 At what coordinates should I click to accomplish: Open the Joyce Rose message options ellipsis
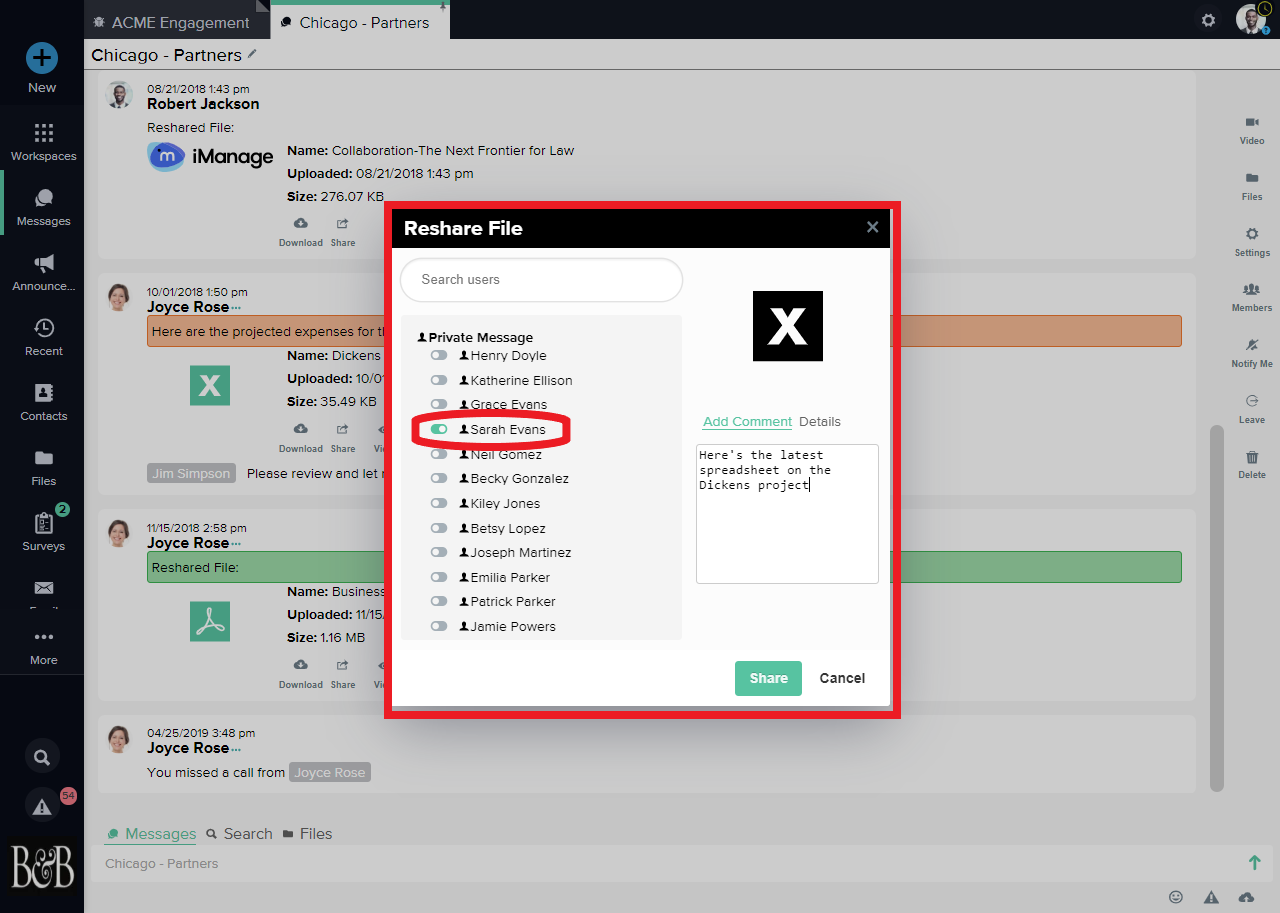pyautogui.click(x=236, y=307)
